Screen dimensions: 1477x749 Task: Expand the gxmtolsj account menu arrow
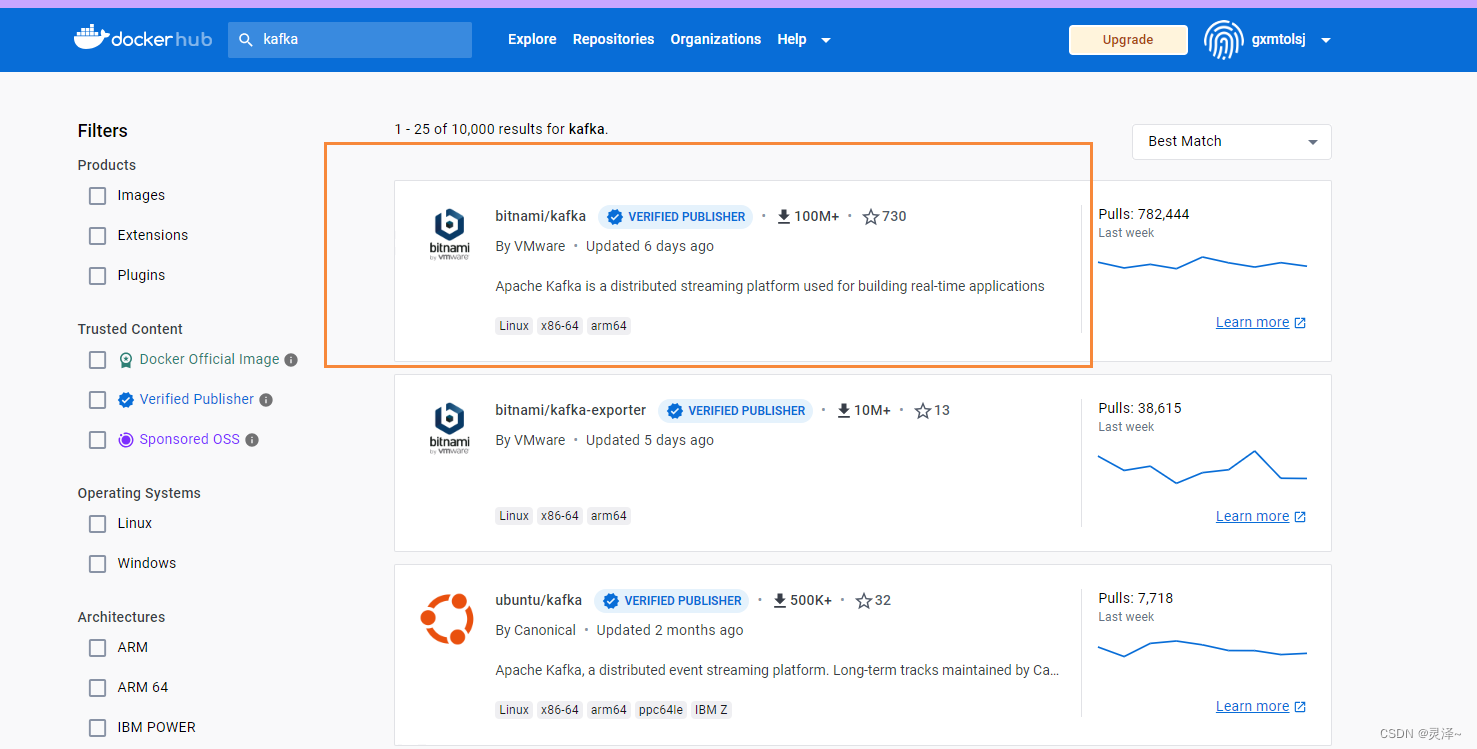(x=1326, y=41)
